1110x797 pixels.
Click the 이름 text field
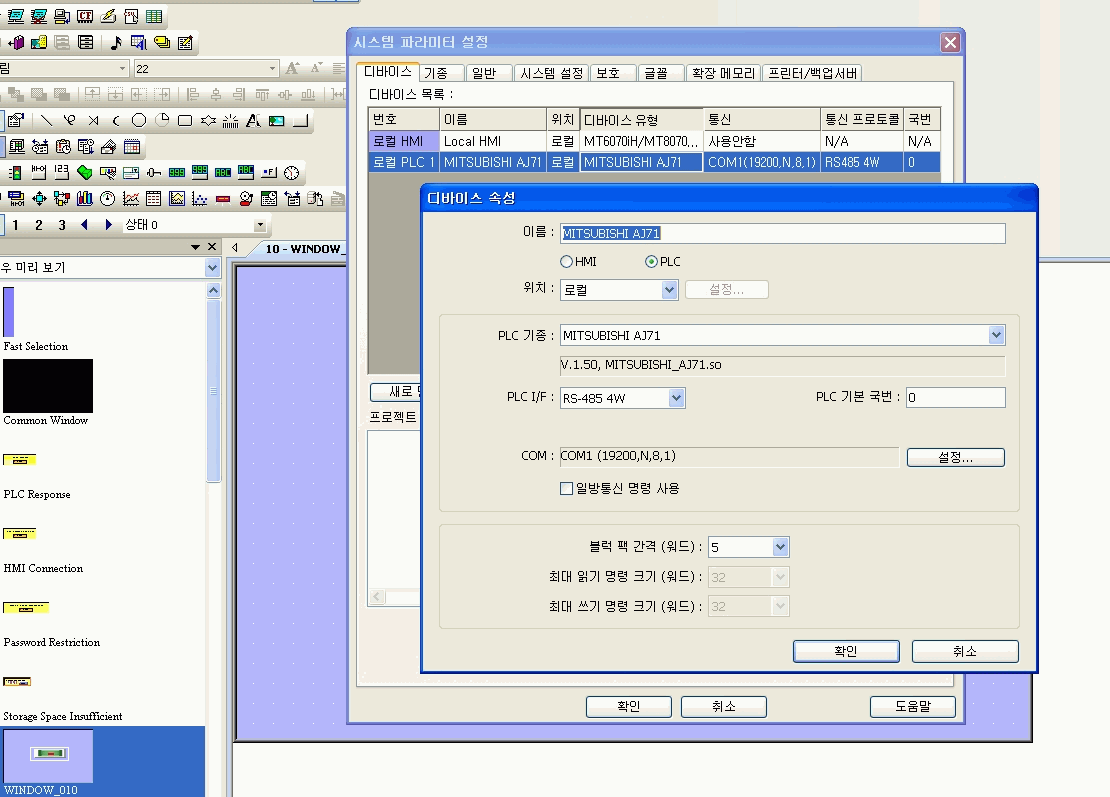click(782, 233)
